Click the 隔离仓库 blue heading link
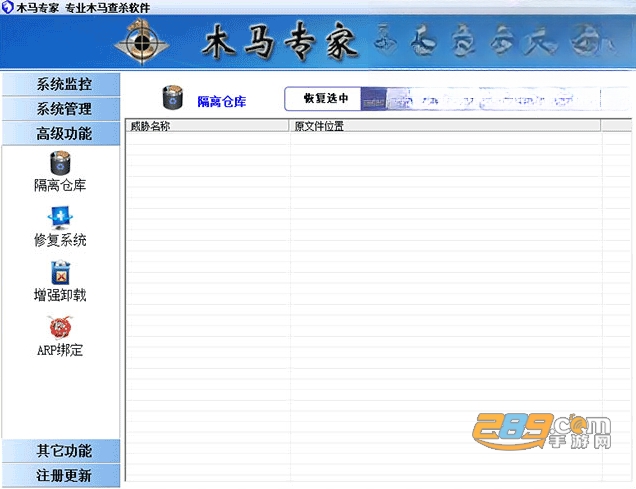636x489 pixels. click(222, 101)
